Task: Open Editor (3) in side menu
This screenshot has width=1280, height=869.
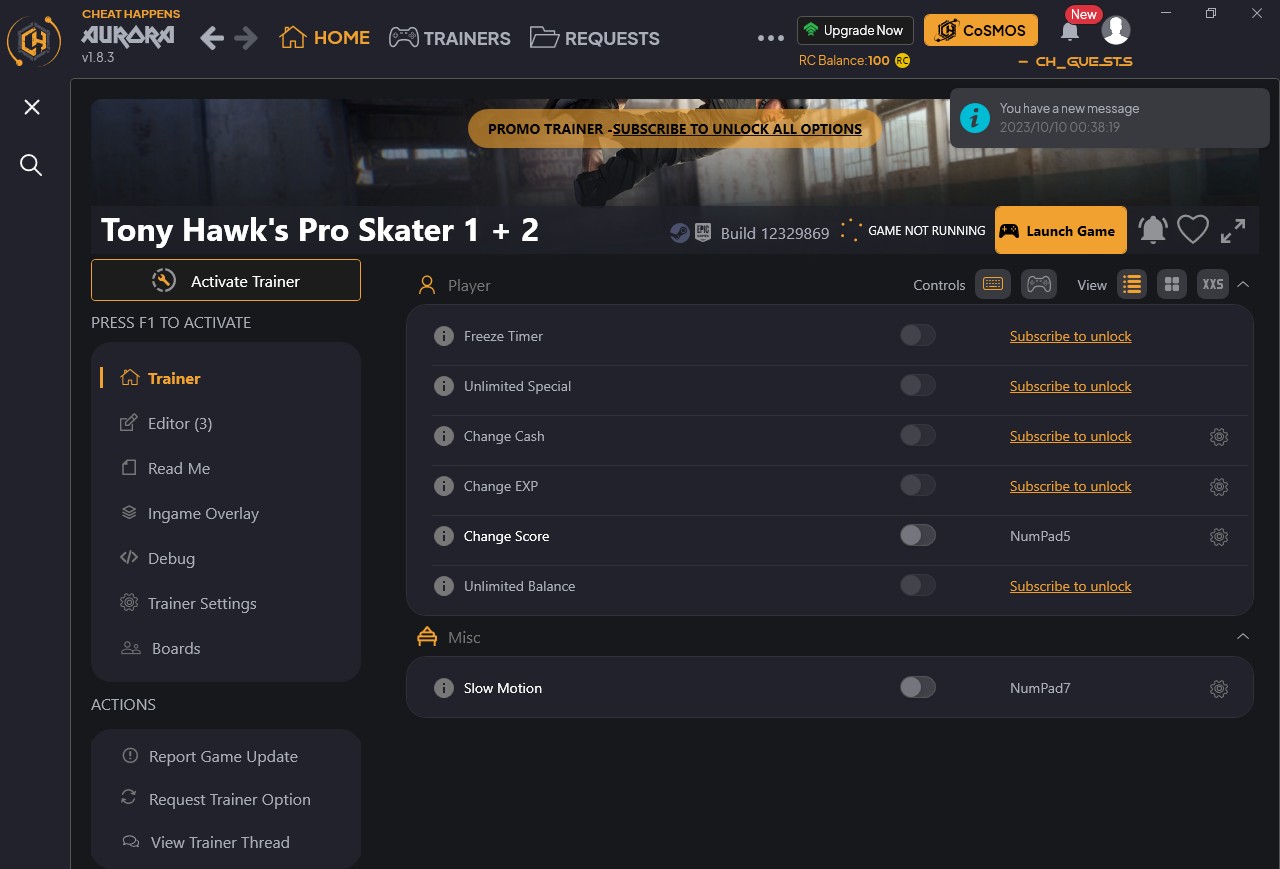Action: [166, 423]
